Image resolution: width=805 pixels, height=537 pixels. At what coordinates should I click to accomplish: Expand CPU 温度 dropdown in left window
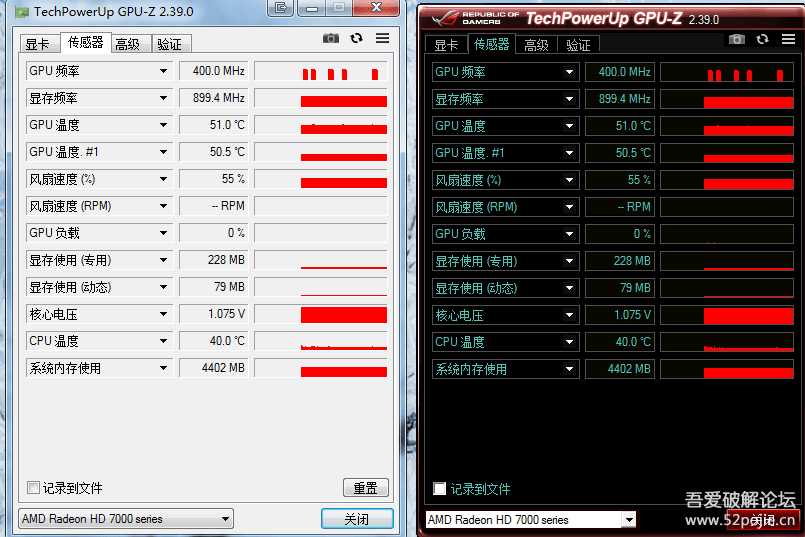163,341
